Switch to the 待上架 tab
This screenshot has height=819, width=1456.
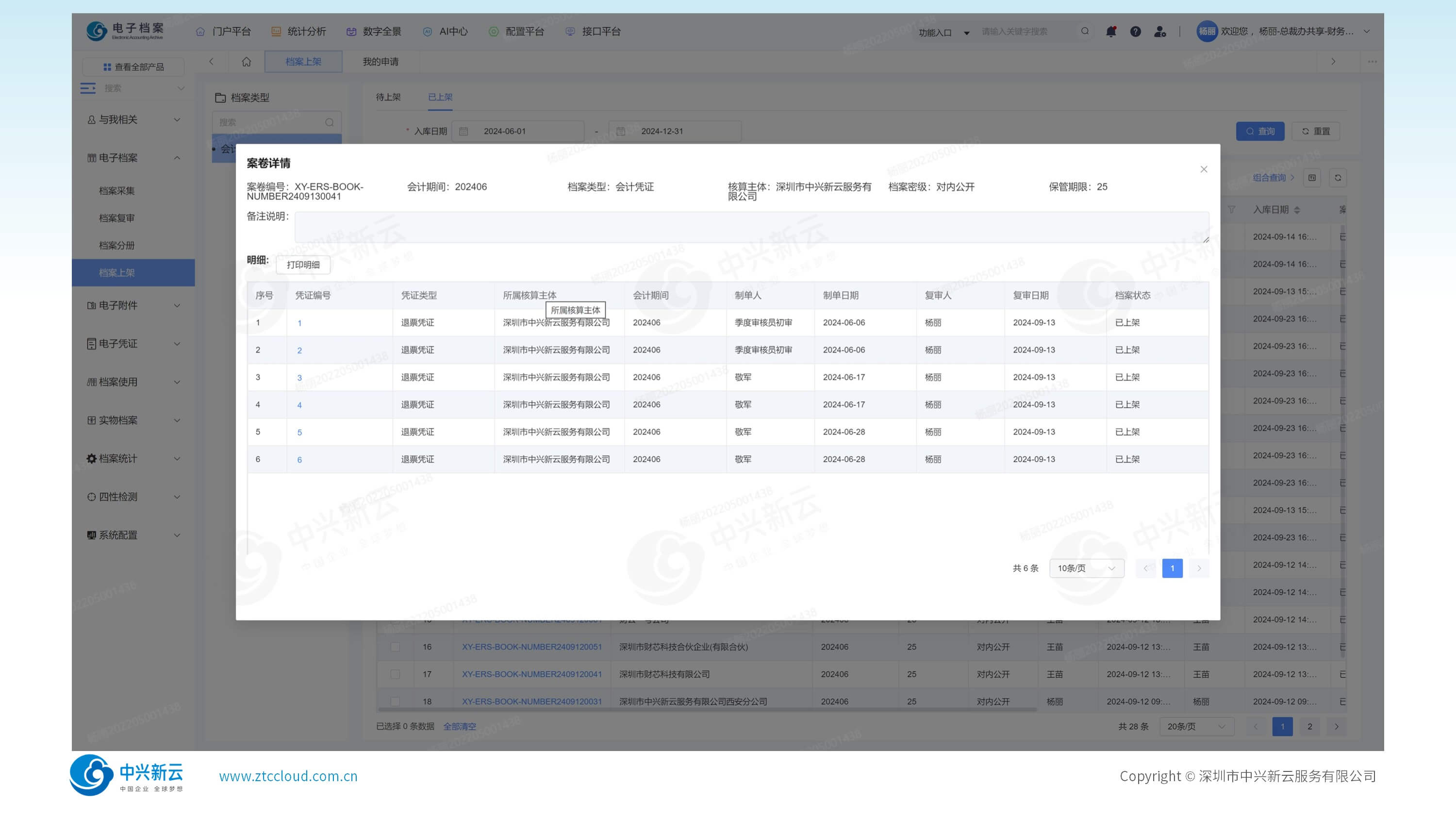click(x=388, y=97)
